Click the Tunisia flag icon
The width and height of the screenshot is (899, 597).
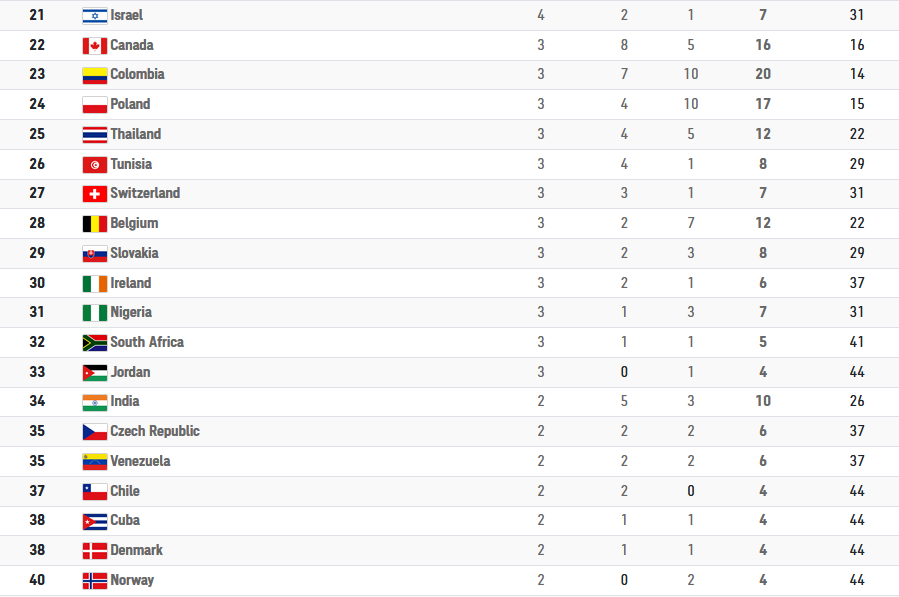(x=95, y=165)
